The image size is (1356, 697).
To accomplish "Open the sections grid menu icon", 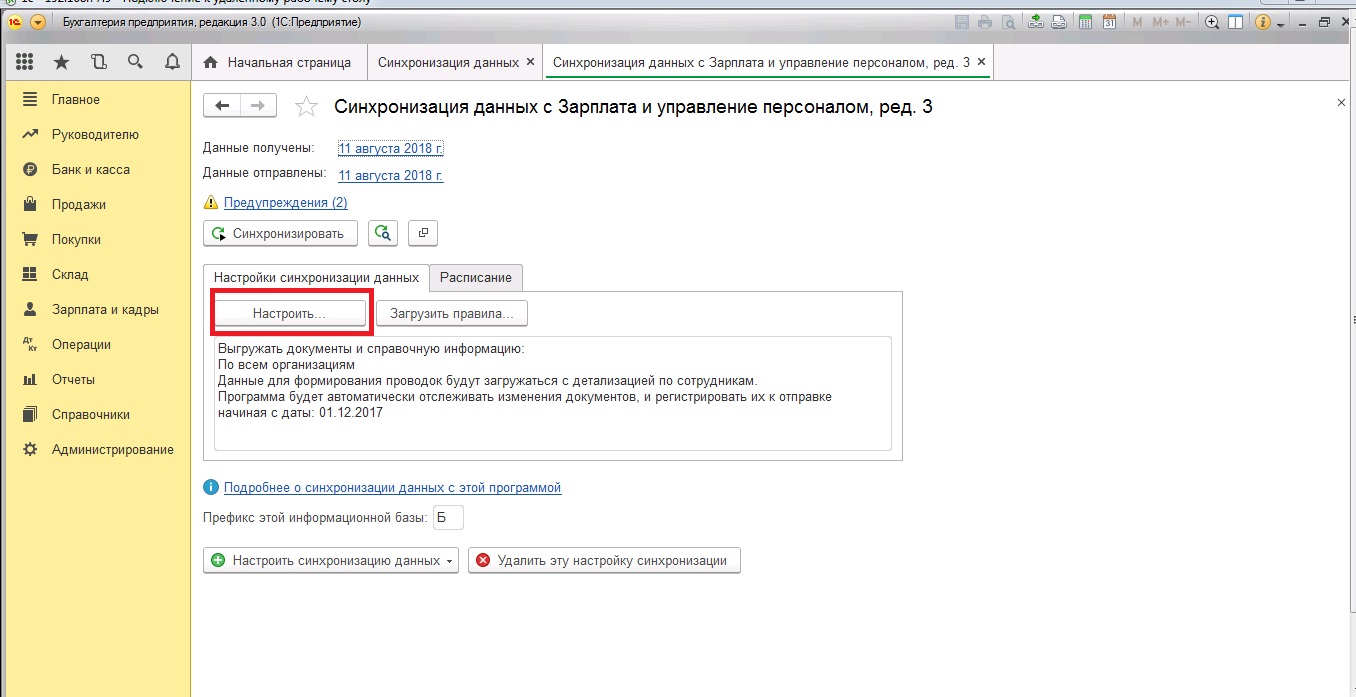I will click(25, 62).
